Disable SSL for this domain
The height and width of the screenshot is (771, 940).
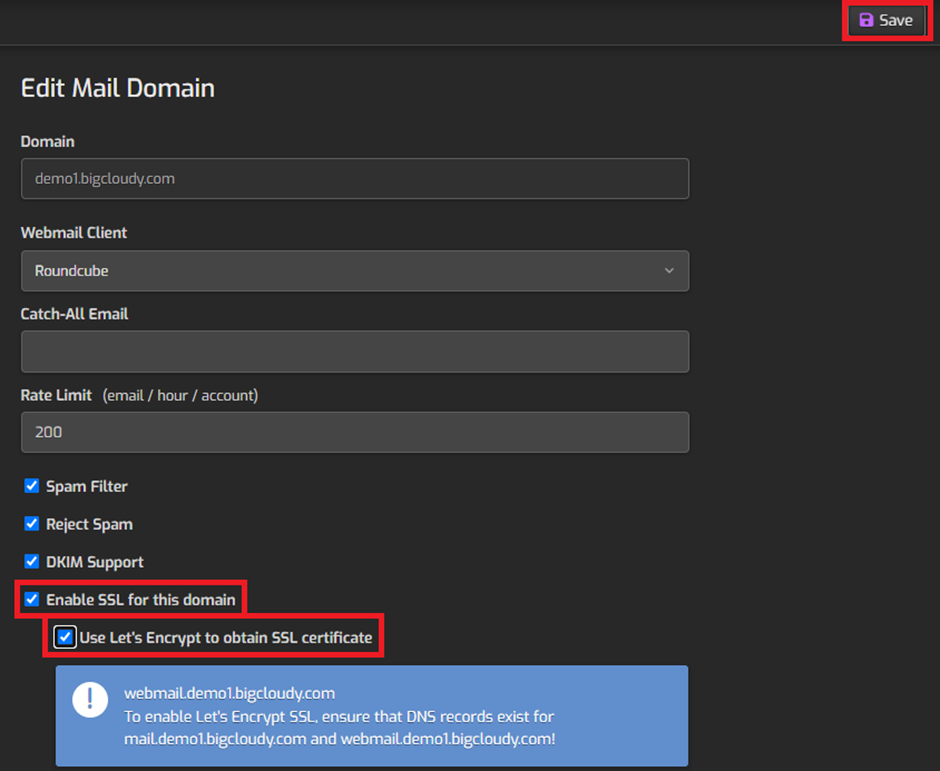(x=31, y=600)
